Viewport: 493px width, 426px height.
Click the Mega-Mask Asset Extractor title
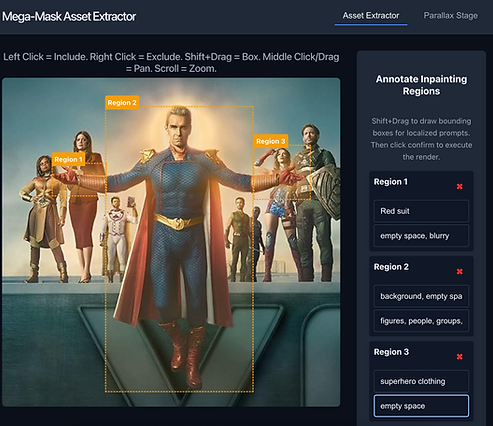point(69,16)
